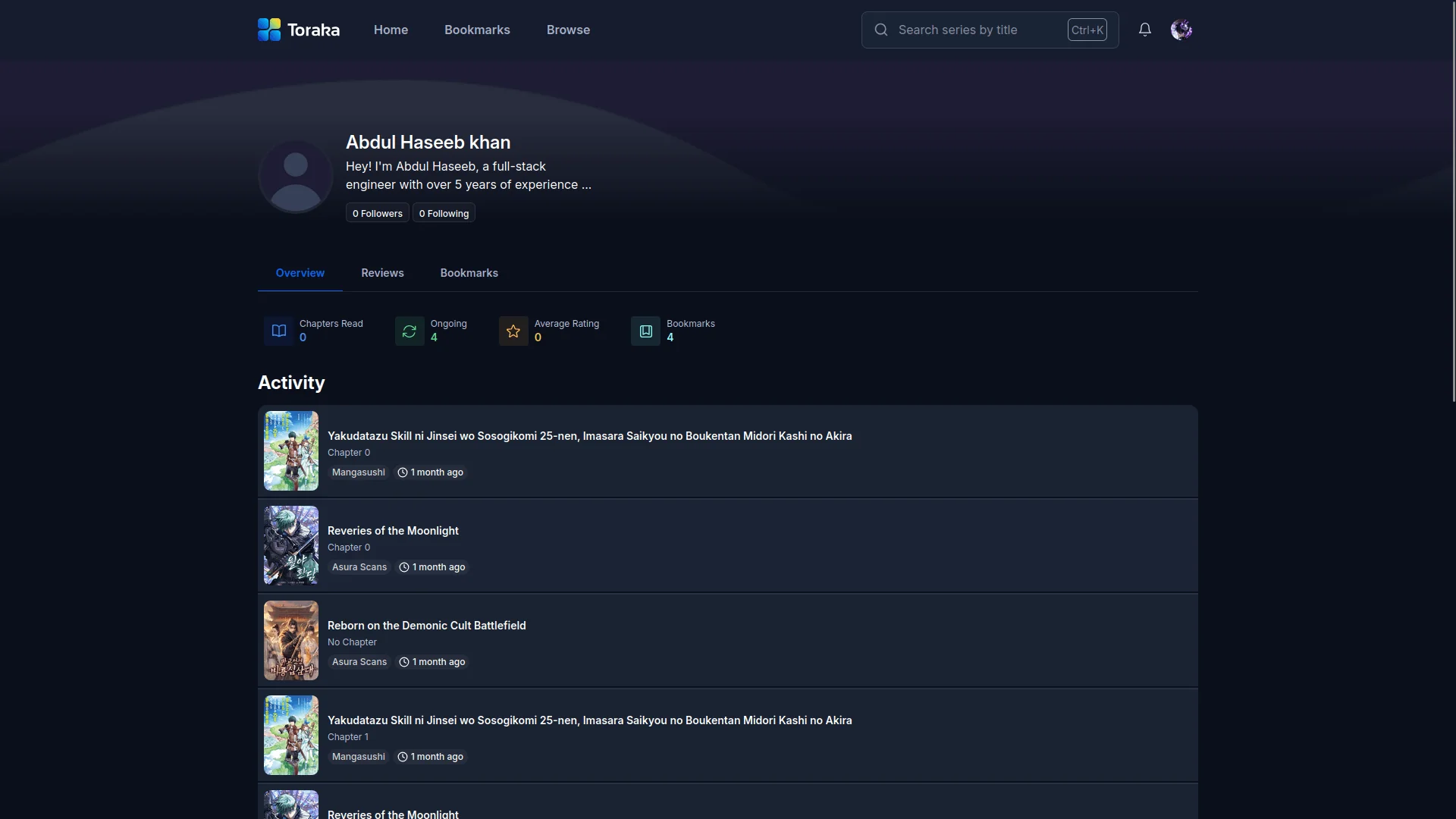
Task: Open Reveries of the Moonlight Chapter 0 title
Action: click(393, 531)
